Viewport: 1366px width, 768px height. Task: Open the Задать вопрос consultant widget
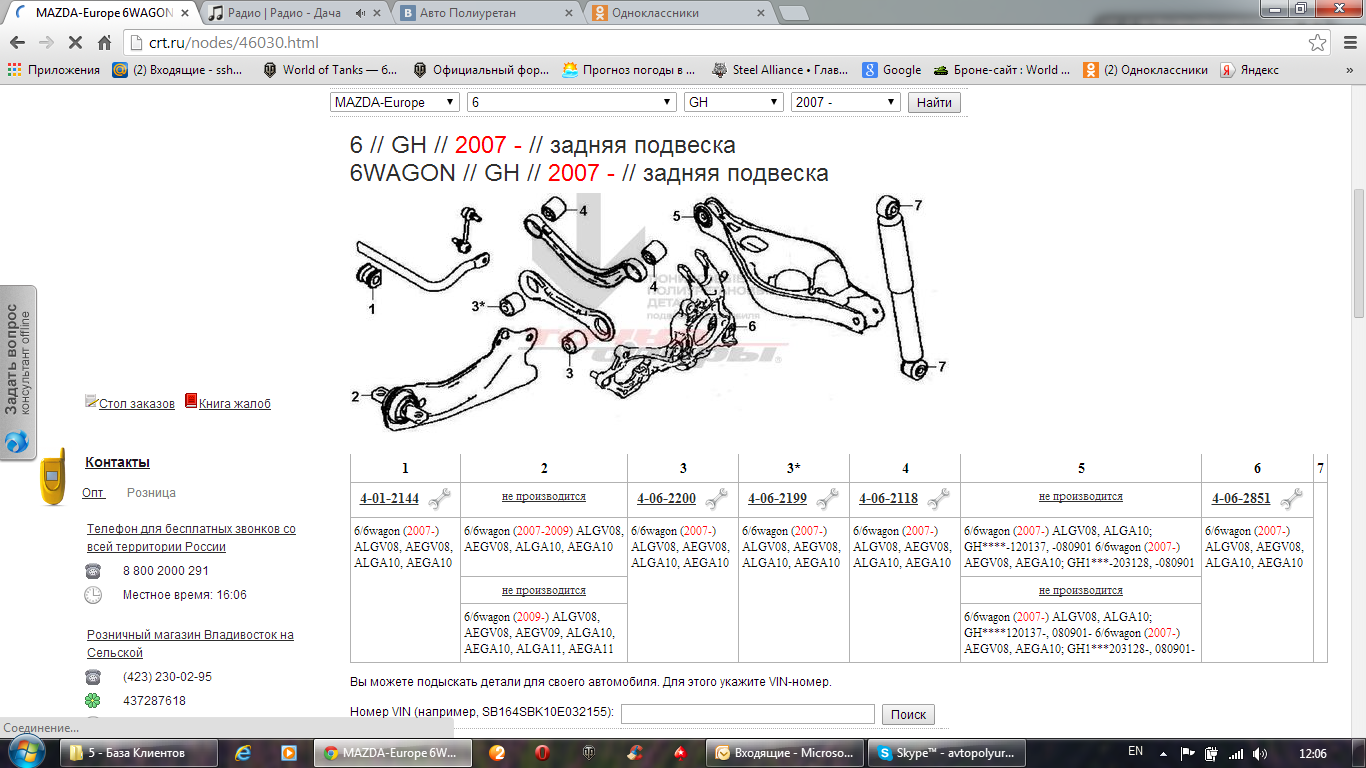point(18,373)
